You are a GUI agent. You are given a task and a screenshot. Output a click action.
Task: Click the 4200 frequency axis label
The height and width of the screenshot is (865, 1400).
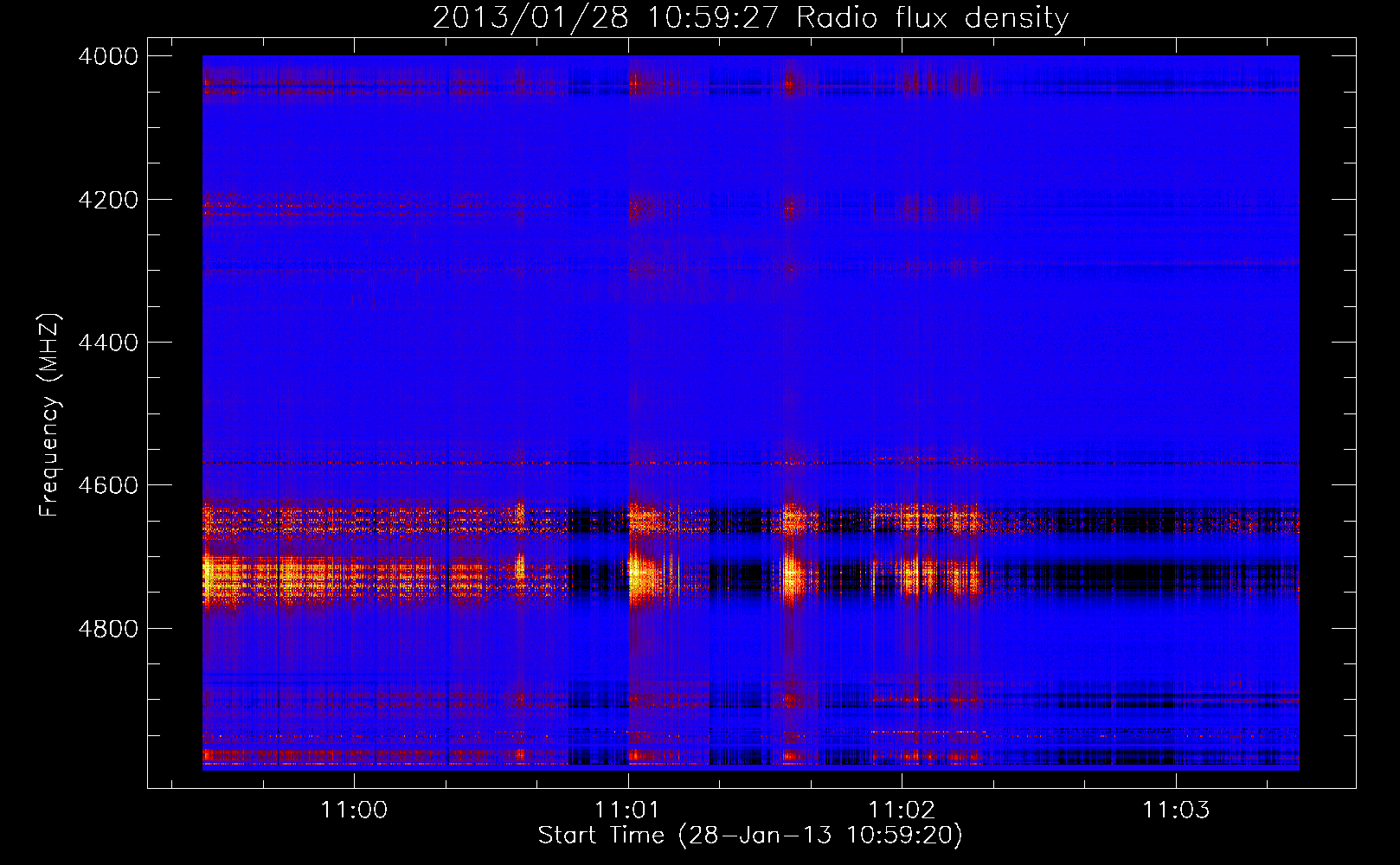point(108,200)
